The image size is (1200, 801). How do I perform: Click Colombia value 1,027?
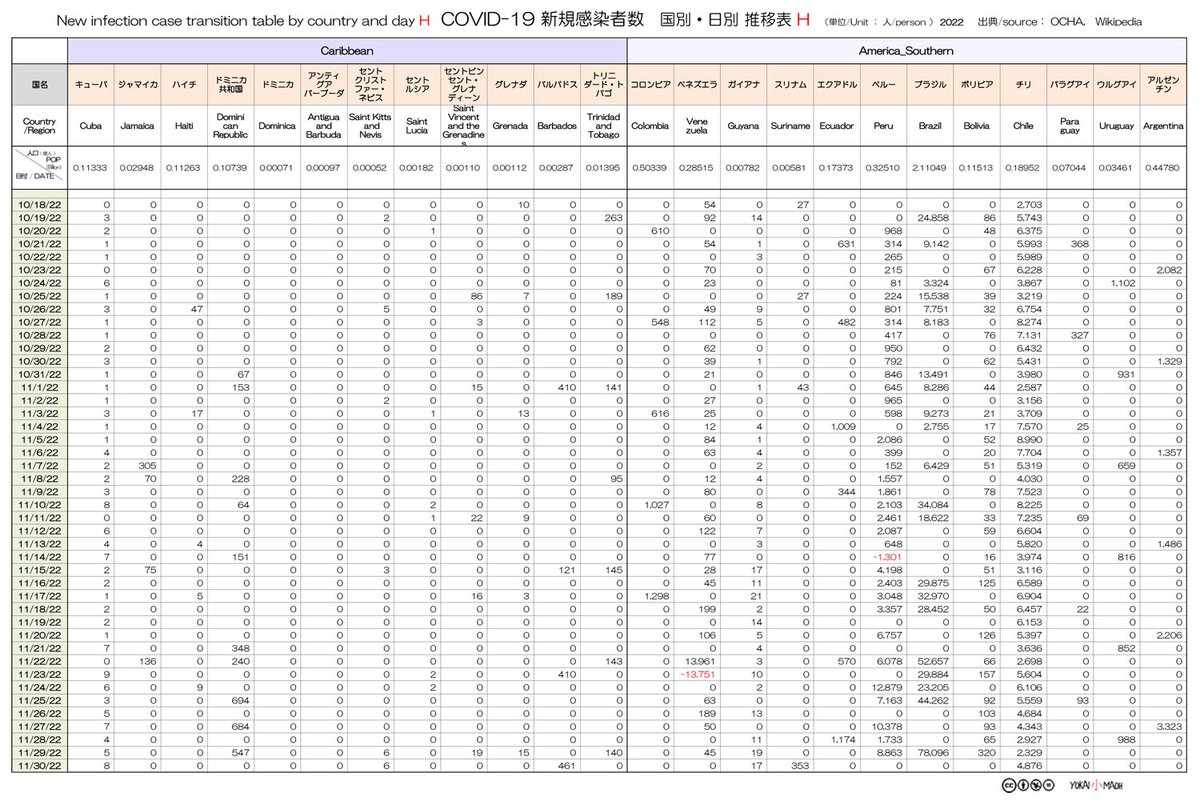point(654,506)
